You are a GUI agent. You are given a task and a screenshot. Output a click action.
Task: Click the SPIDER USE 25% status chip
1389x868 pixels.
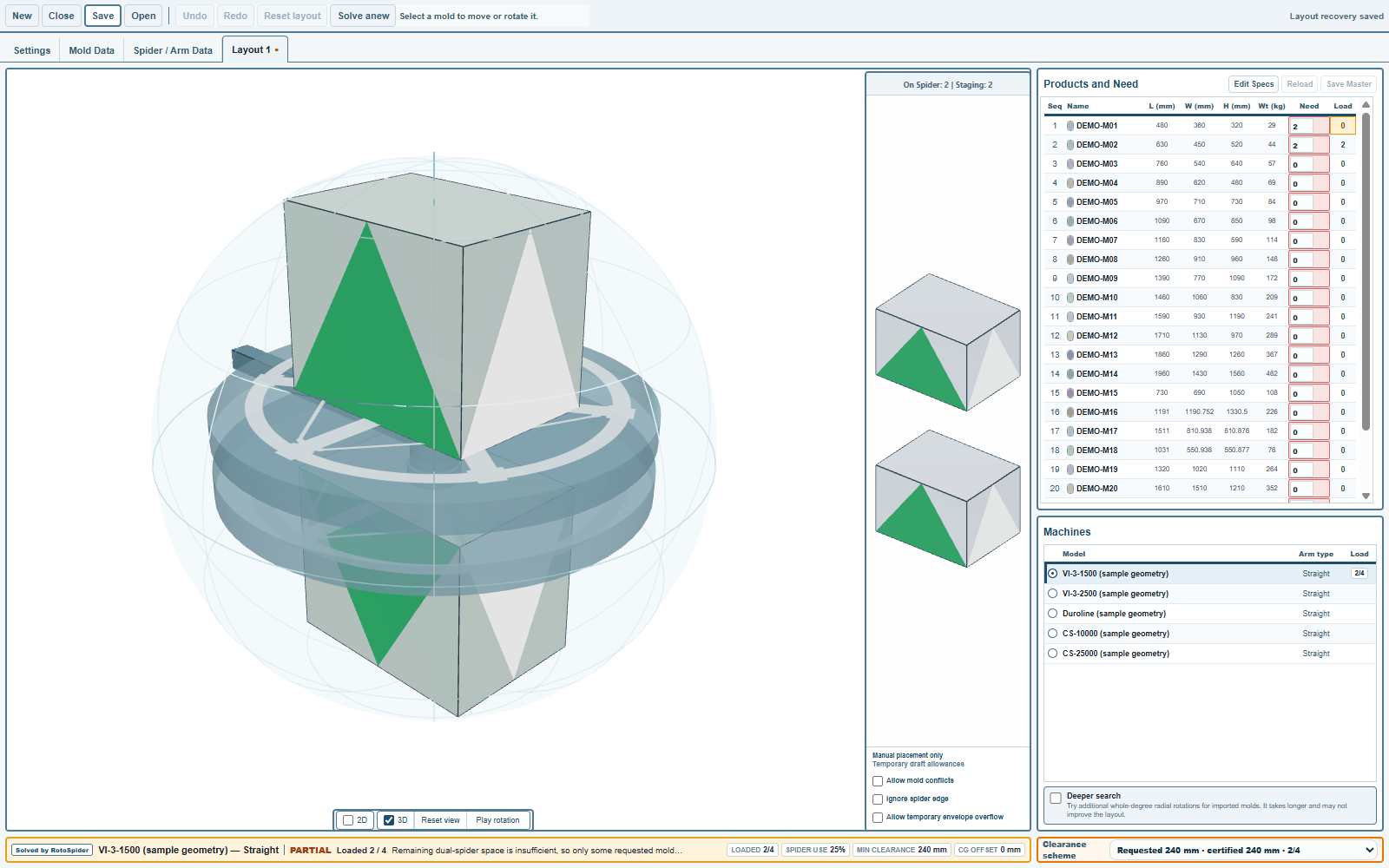[815, 850]
